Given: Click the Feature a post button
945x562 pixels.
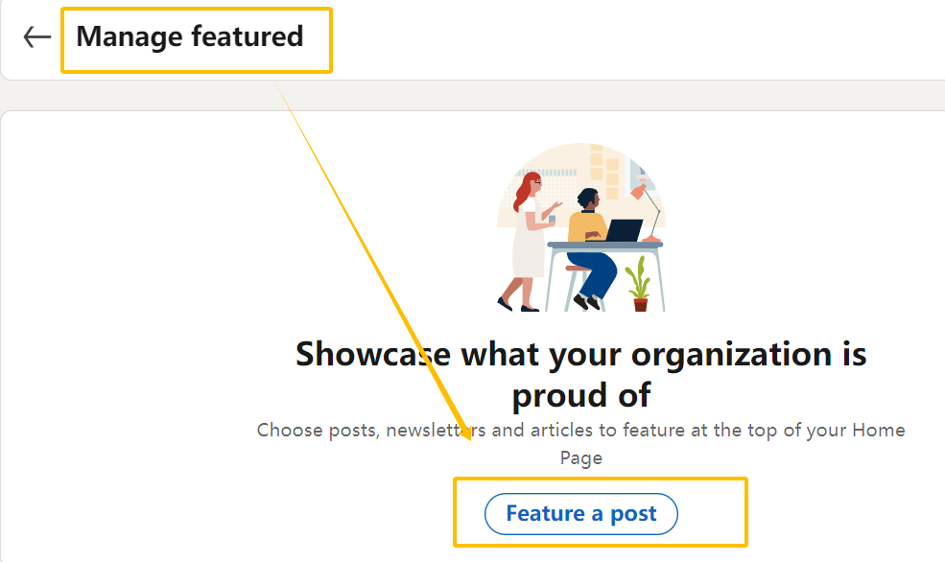Looking at the screenshot, I should click(x=581, y=514).
